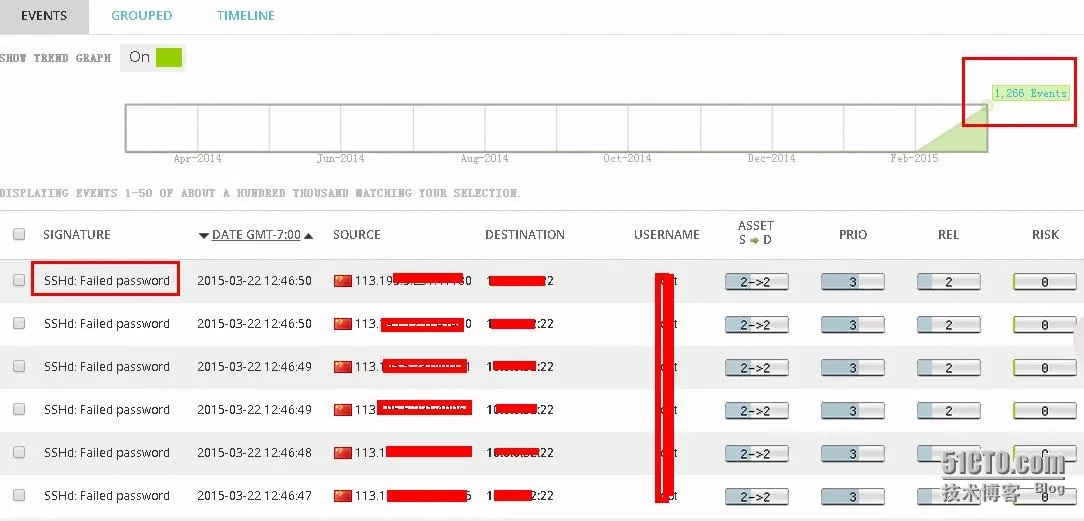This screenshot has height=521, width=1084.
Task: Click the Feb-2015 label on trend graph
Action: click(x=914, y=158)
